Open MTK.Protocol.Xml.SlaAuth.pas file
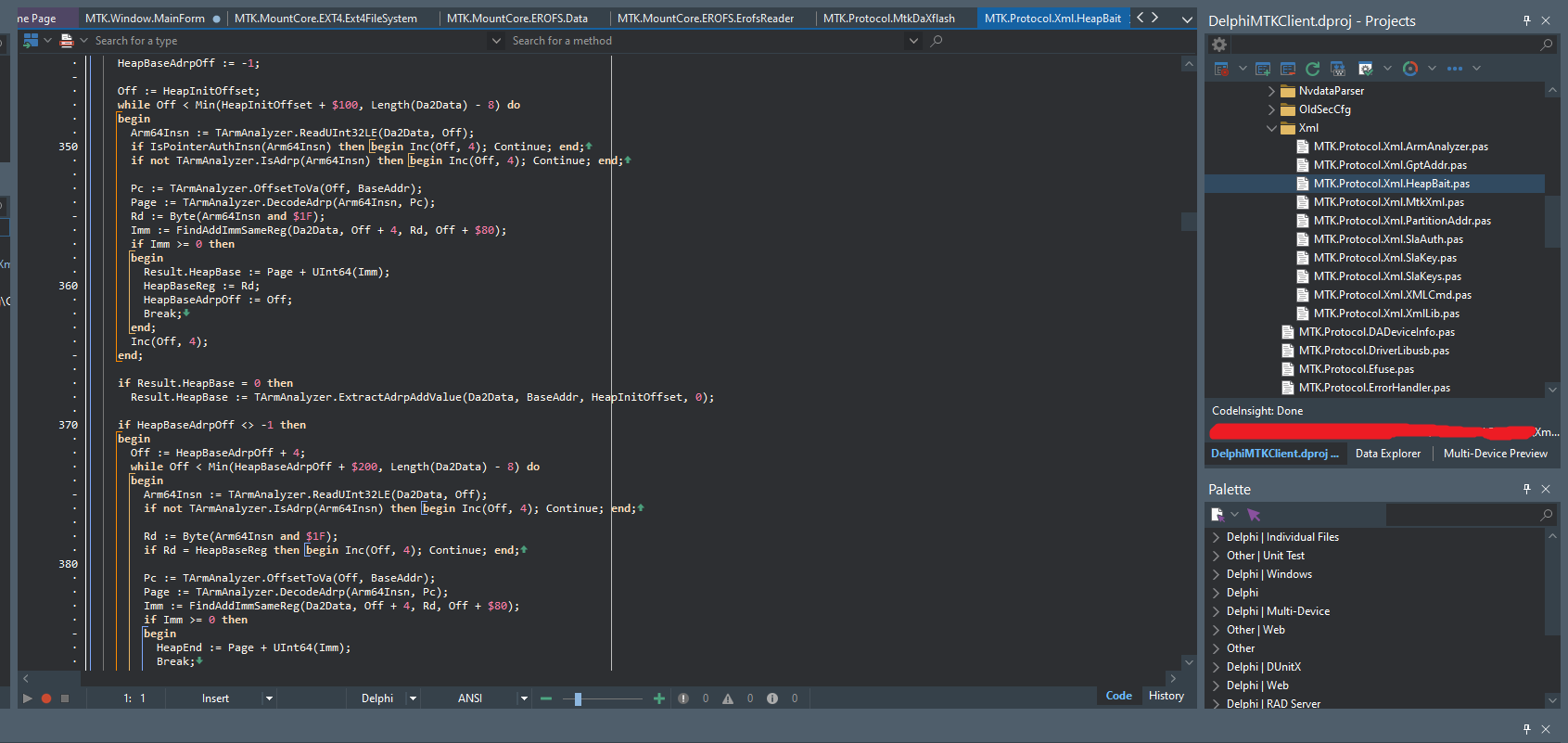 (x=1388, y=239)
